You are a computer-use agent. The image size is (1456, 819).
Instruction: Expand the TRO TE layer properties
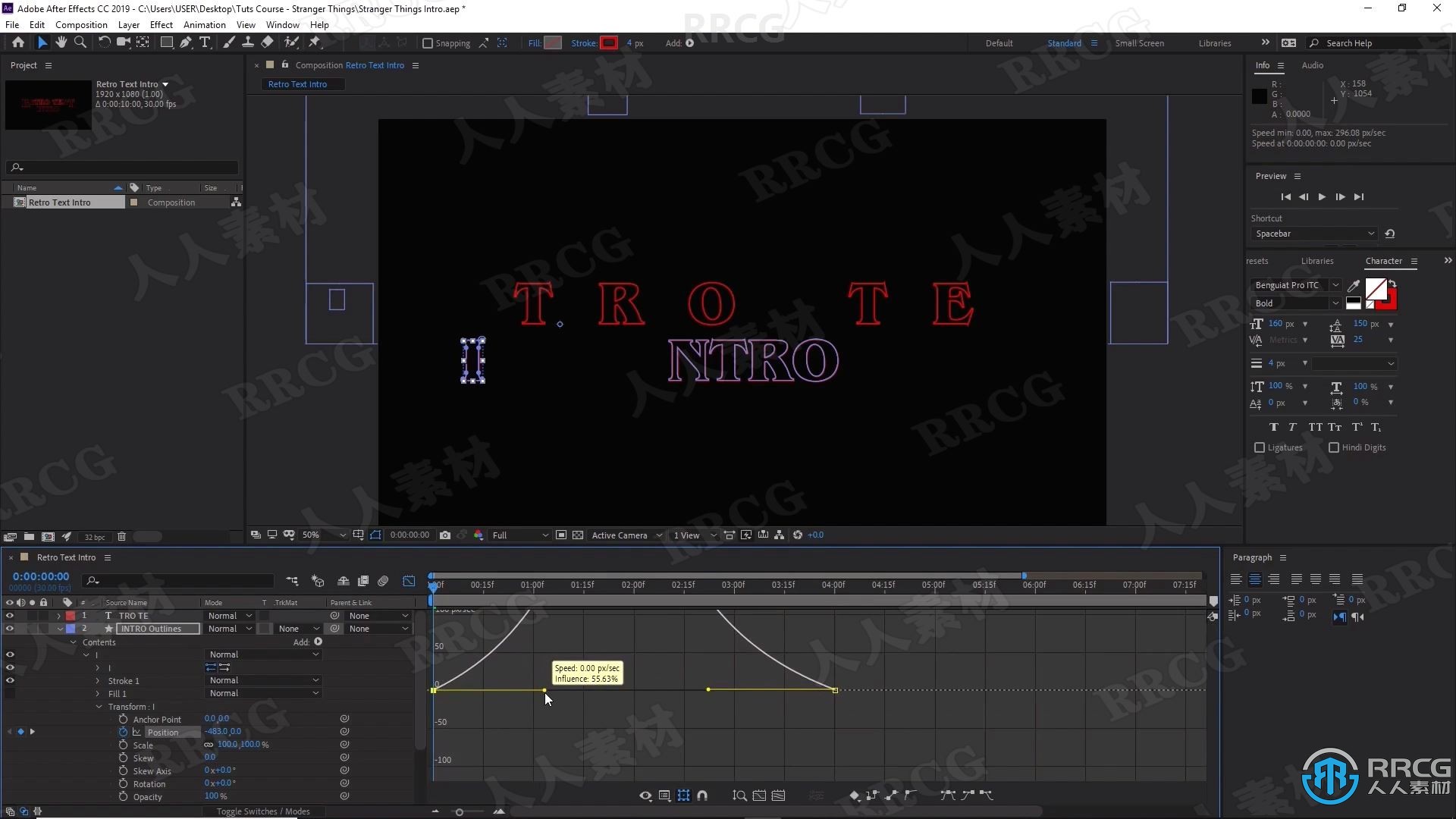point(59,616)
